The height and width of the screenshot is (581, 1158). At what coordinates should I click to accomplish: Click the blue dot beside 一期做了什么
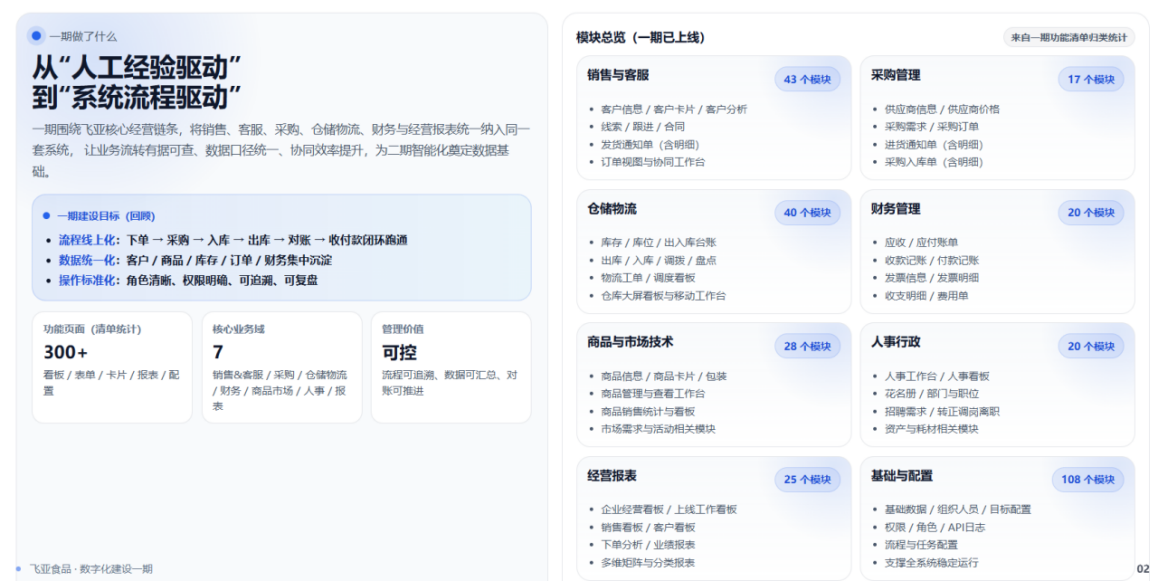pos(37,36)
